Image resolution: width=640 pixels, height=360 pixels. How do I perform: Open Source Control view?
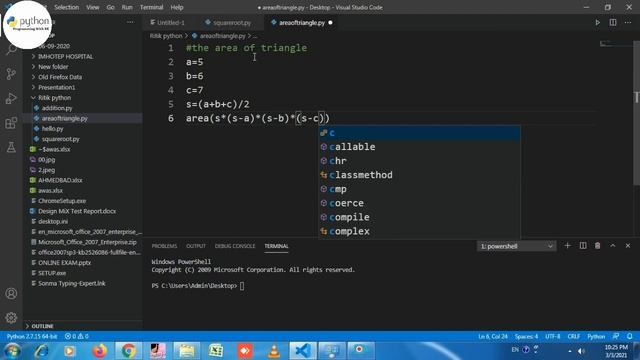pyautogui.click(x=11, y=74)
